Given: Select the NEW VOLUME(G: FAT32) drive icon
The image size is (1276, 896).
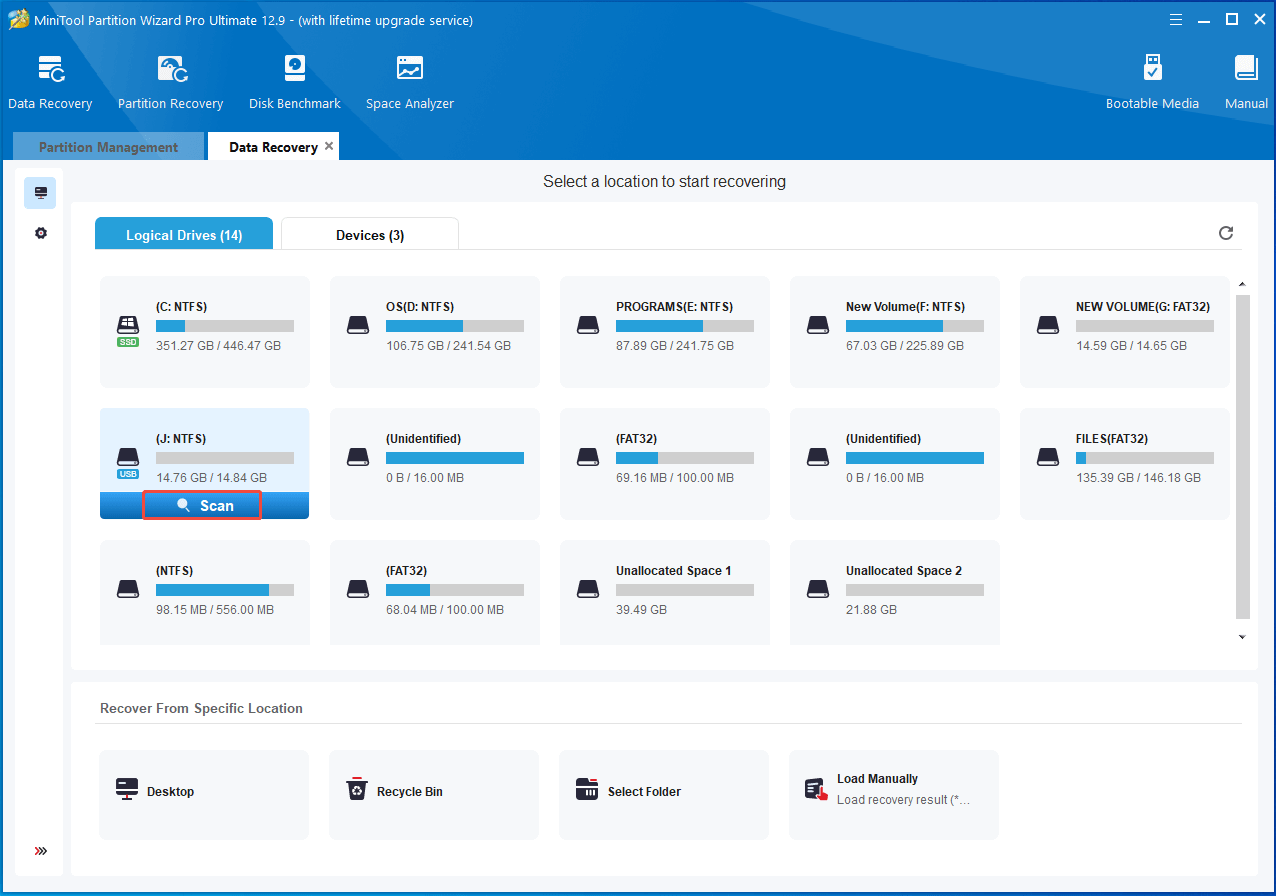Looking at the screenshot, I should point(1048,325).
